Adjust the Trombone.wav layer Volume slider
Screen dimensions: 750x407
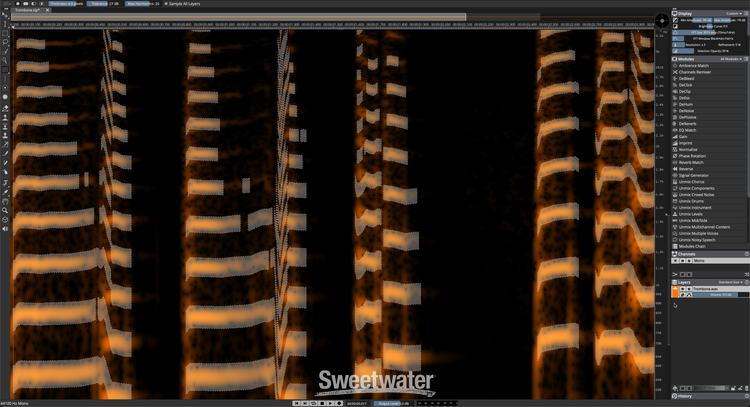(x=715, y=295)
